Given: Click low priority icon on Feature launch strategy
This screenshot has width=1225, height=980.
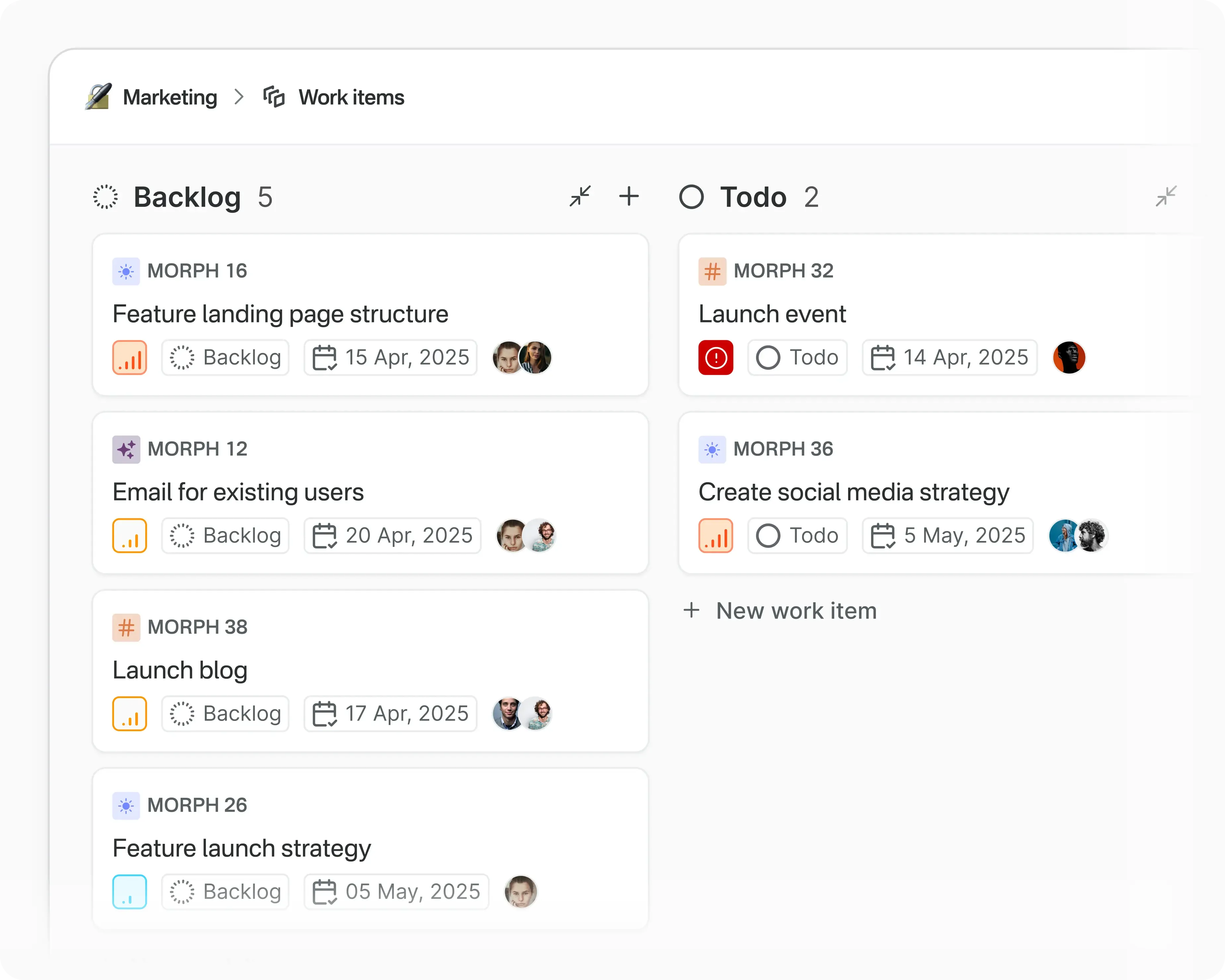Looking at the screenshot, I should (x=130, y=892).
